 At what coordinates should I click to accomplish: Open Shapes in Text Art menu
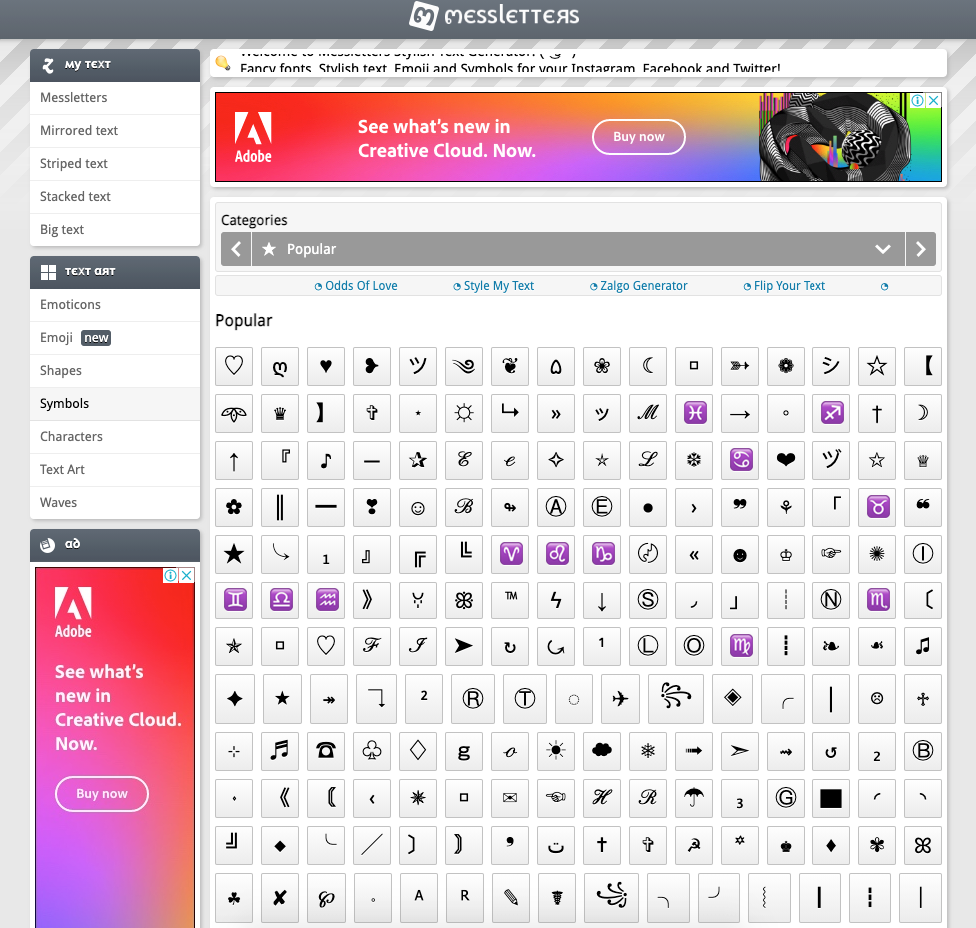pyautogui.click(x=115, y=370)
